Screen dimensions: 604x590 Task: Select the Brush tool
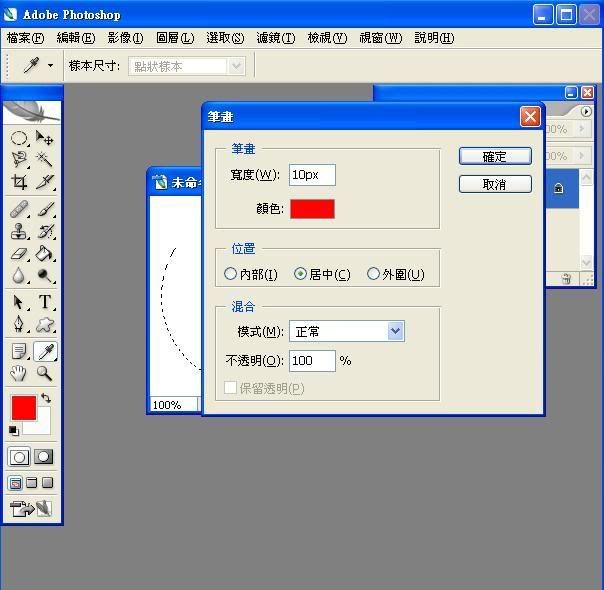44,209
